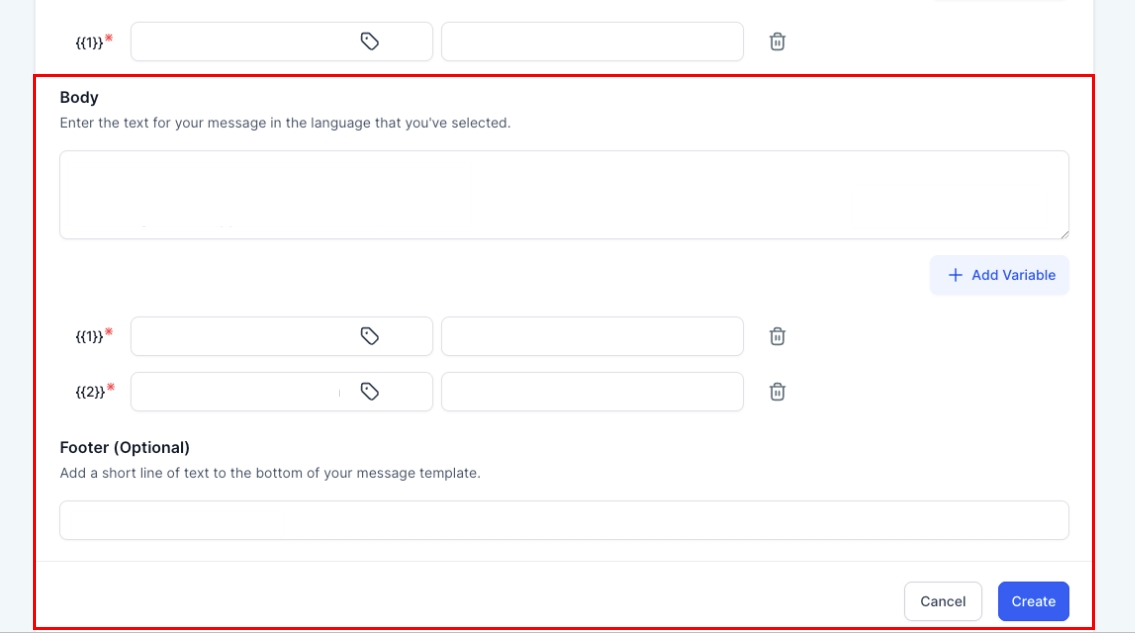1135x633 pixels.
Task: Click the {{2}} variable label in Body
Action: tap(90, 392)
